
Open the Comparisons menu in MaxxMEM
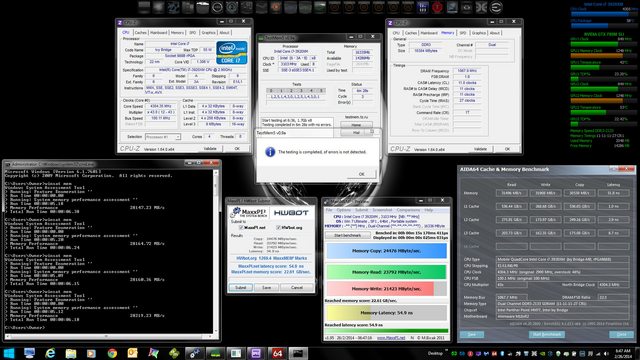(x=408, y=210)
